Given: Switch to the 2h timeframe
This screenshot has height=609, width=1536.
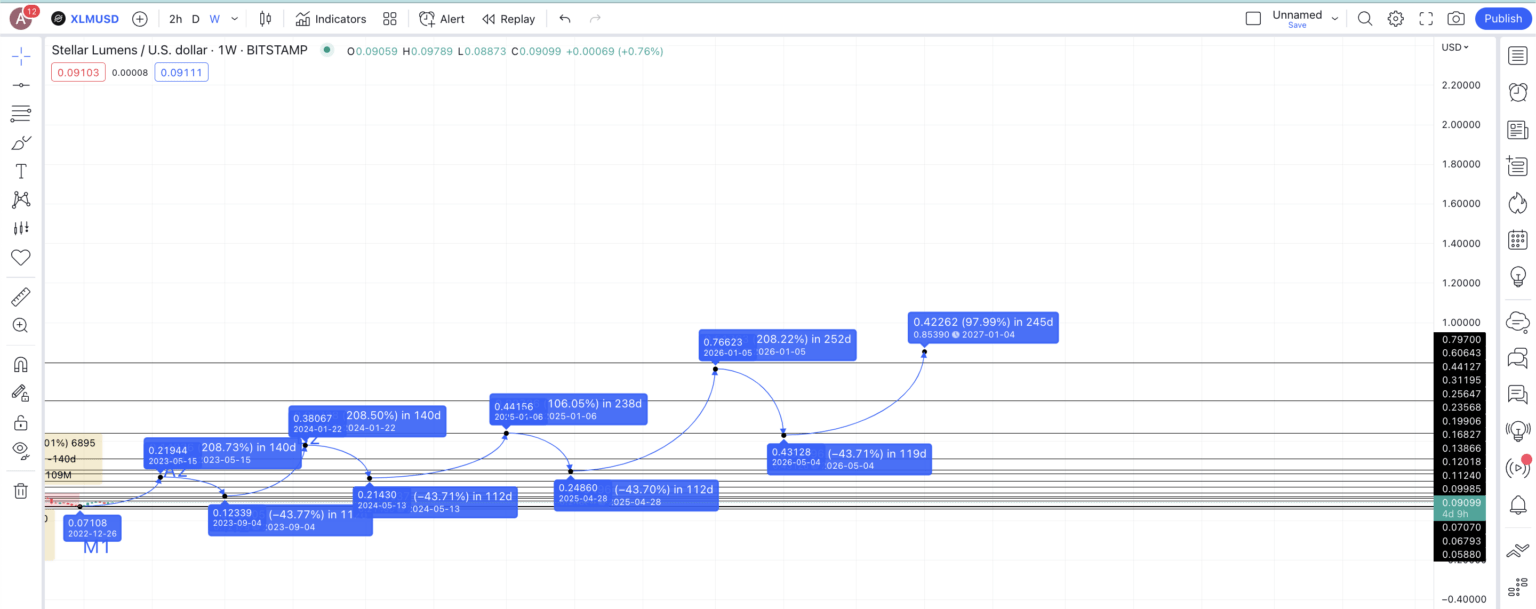Looking at the screenshot, I should pyautogui.click(x=175, y=19).
